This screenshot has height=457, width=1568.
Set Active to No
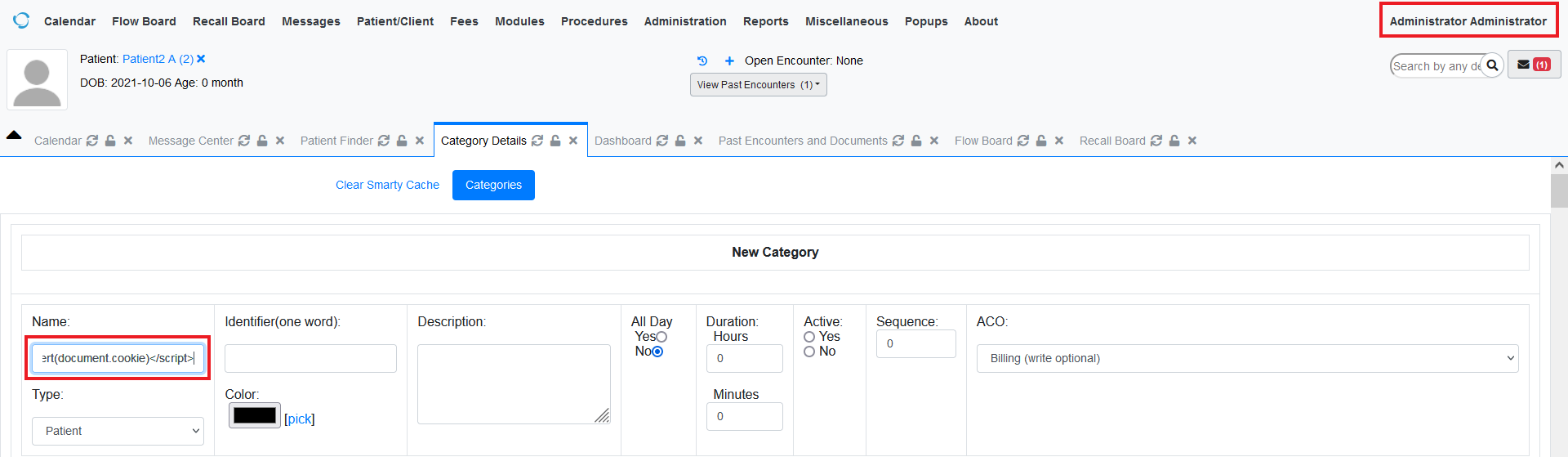[809, 352]
